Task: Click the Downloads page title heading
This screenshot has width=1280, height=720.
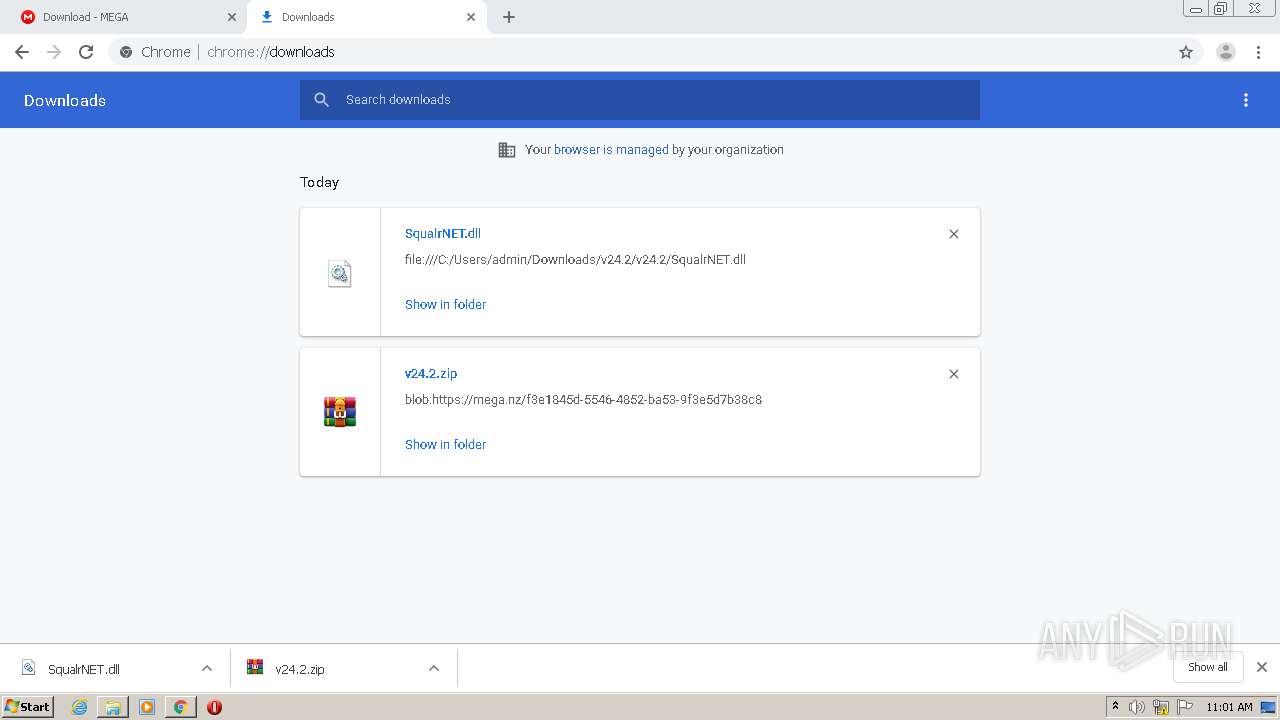Action: click(65, 100)
